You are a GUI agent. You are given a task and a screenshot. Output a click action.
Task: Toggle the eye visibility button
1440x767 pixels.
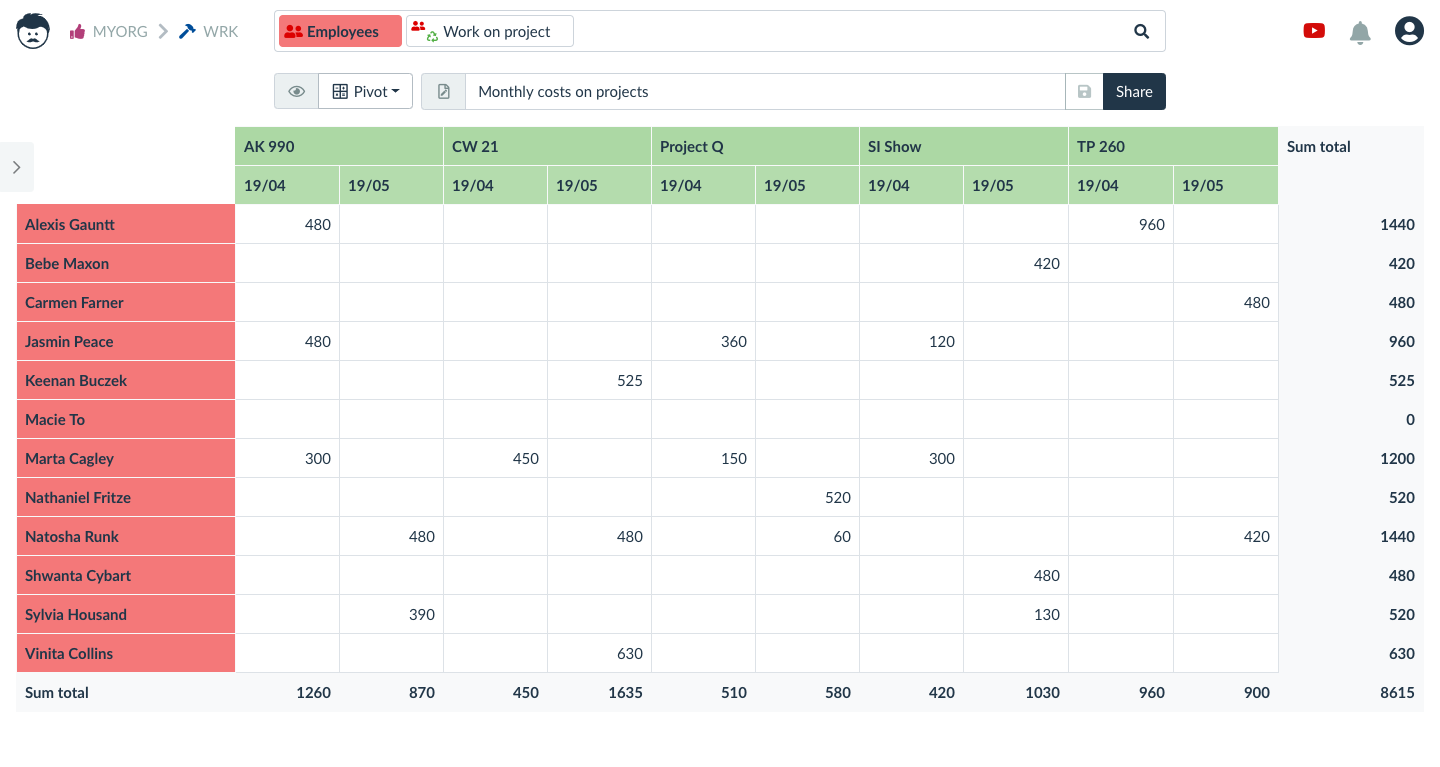point(297,91)
